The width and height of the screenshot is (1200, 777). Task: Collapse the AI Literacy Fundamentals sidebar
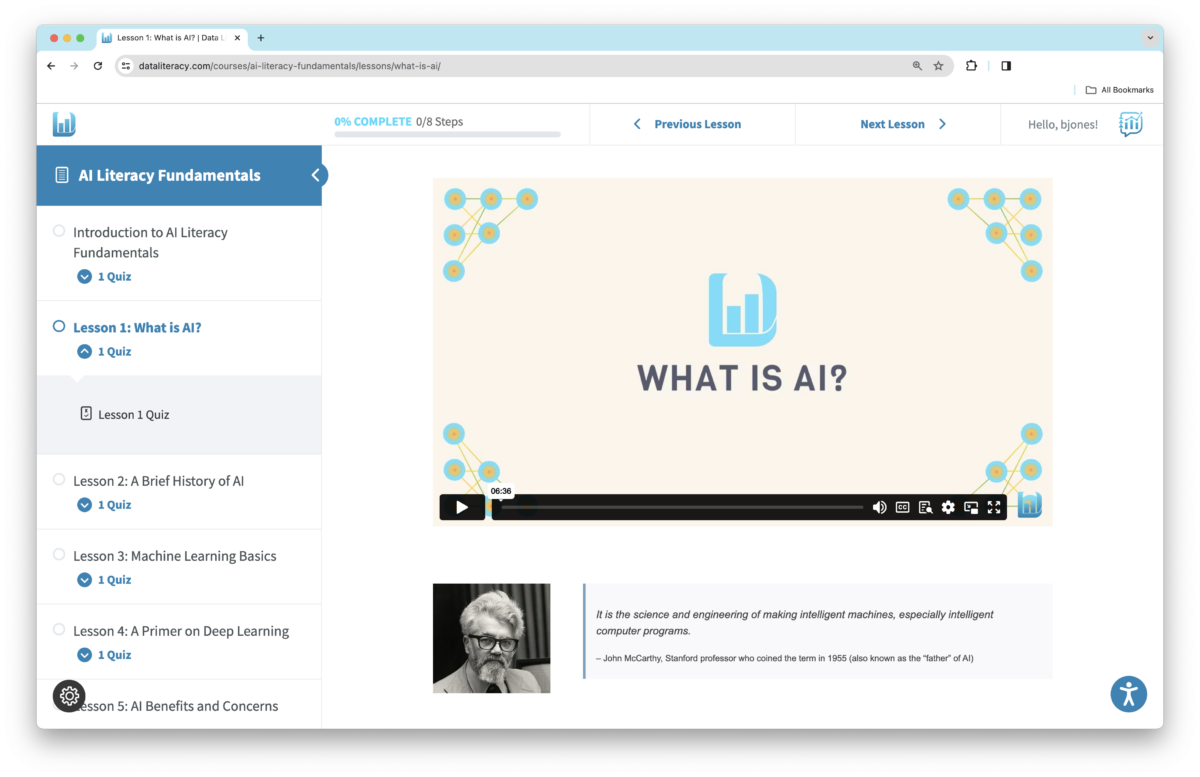click(x=316, y=174)
